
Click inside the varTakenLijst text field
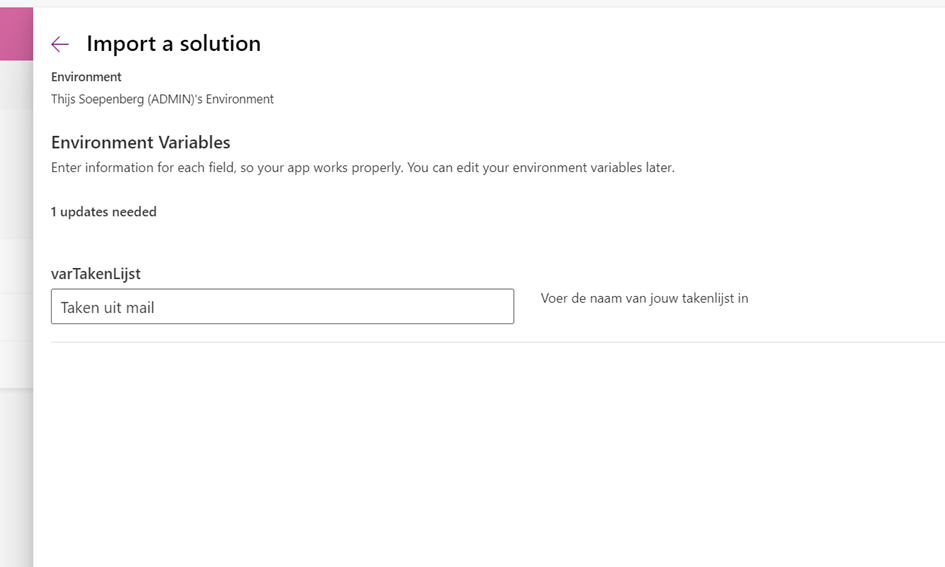(282, 306)
